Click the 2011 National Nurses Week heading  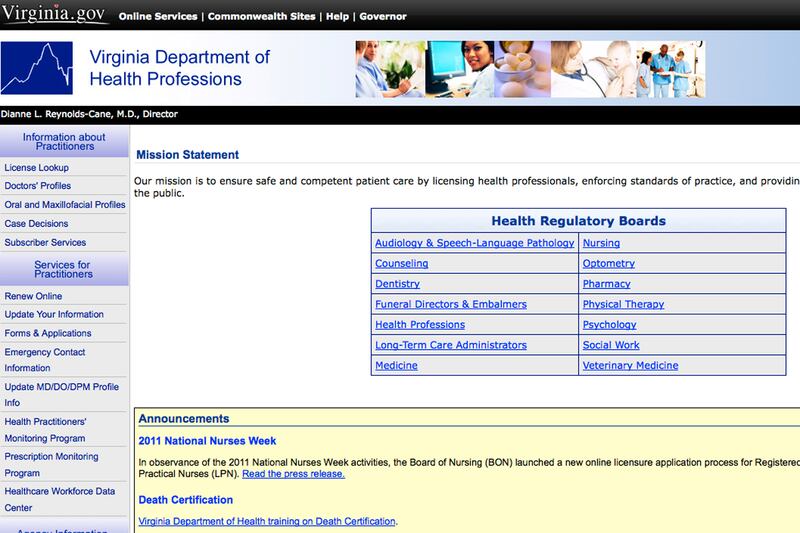(x=207, y=441)
